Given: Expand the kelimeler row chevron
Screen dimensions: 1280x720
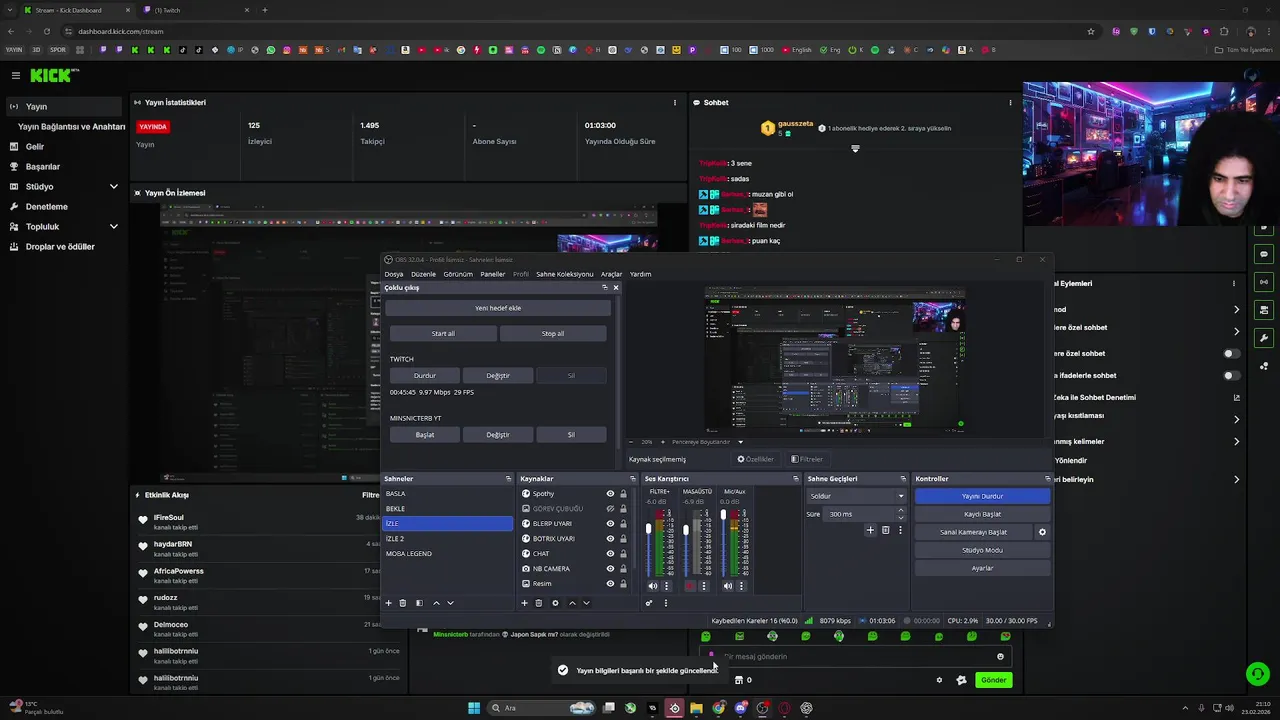Looking at the screenshot, I should pyautogui.click(x=1237, y=442).
